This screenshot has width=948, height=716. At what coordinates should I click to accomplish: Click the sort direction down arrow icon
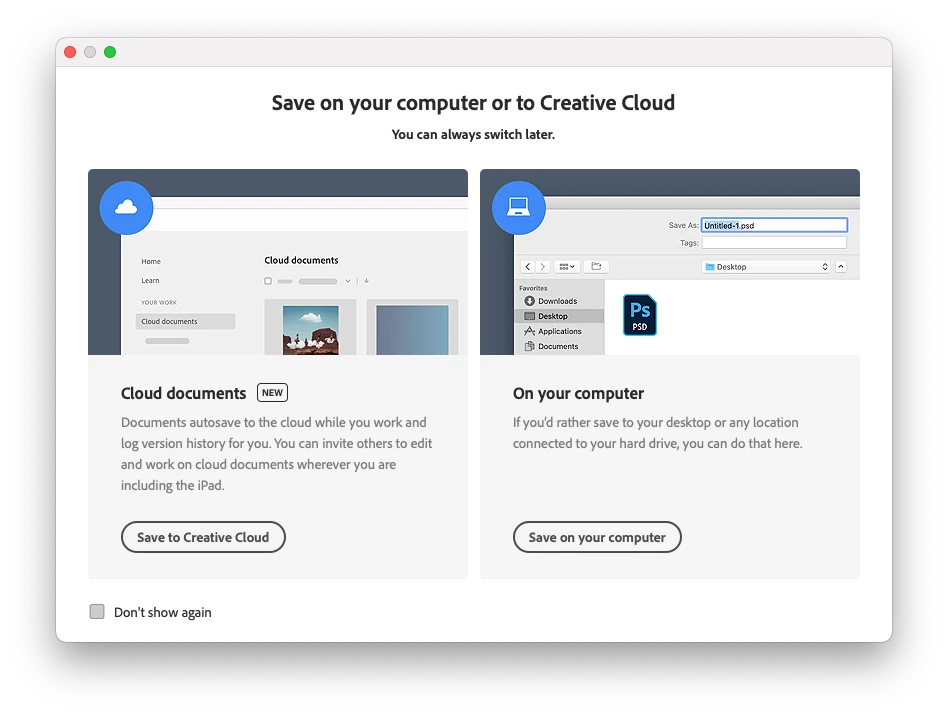click(366, 281)
